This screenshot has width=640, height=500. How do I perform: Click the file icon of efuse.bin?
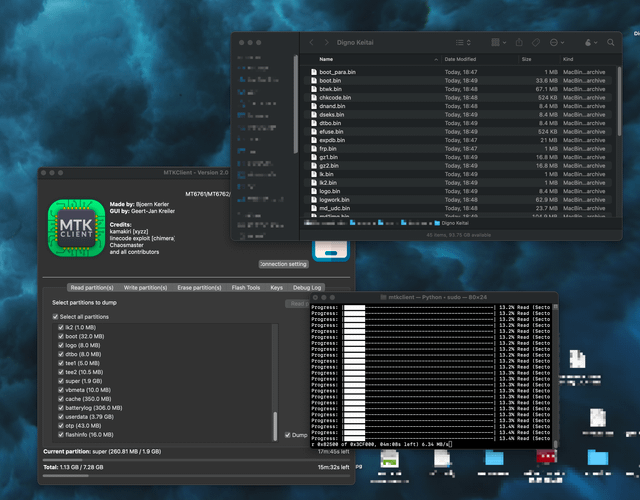point(314,131)
